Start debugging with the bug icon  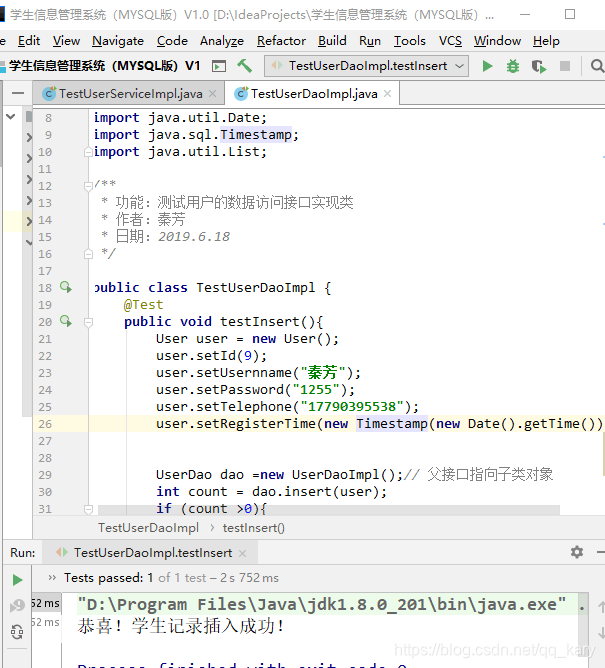[x=513, y=66]
